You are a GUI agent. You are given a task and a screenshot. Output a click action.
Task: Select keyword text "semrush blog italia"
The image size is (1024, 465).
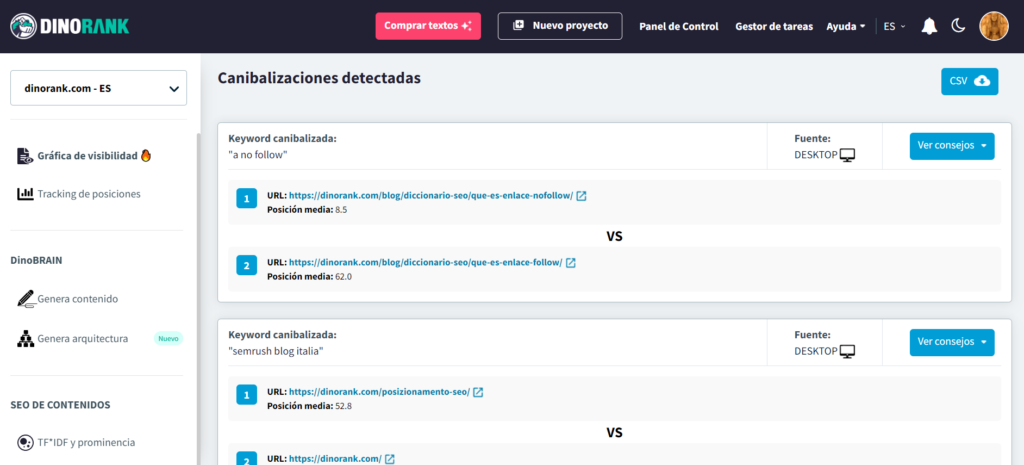pyautogui.click(x=276, y=351)
